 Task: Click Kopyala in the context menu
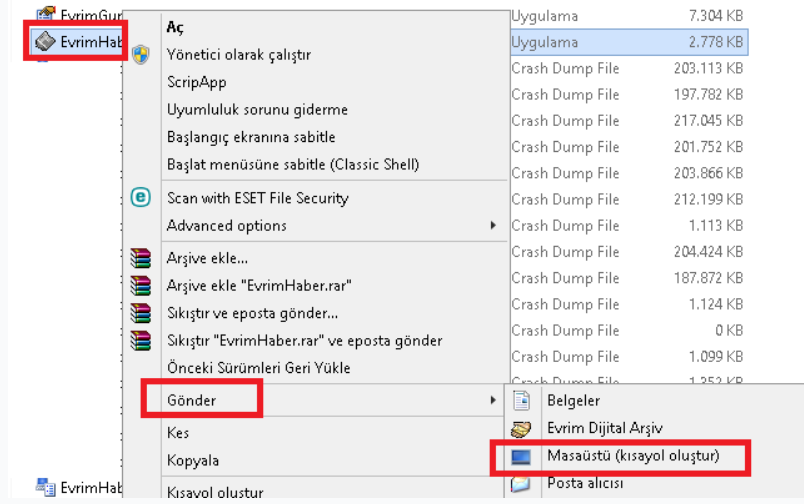click(193, 460)
